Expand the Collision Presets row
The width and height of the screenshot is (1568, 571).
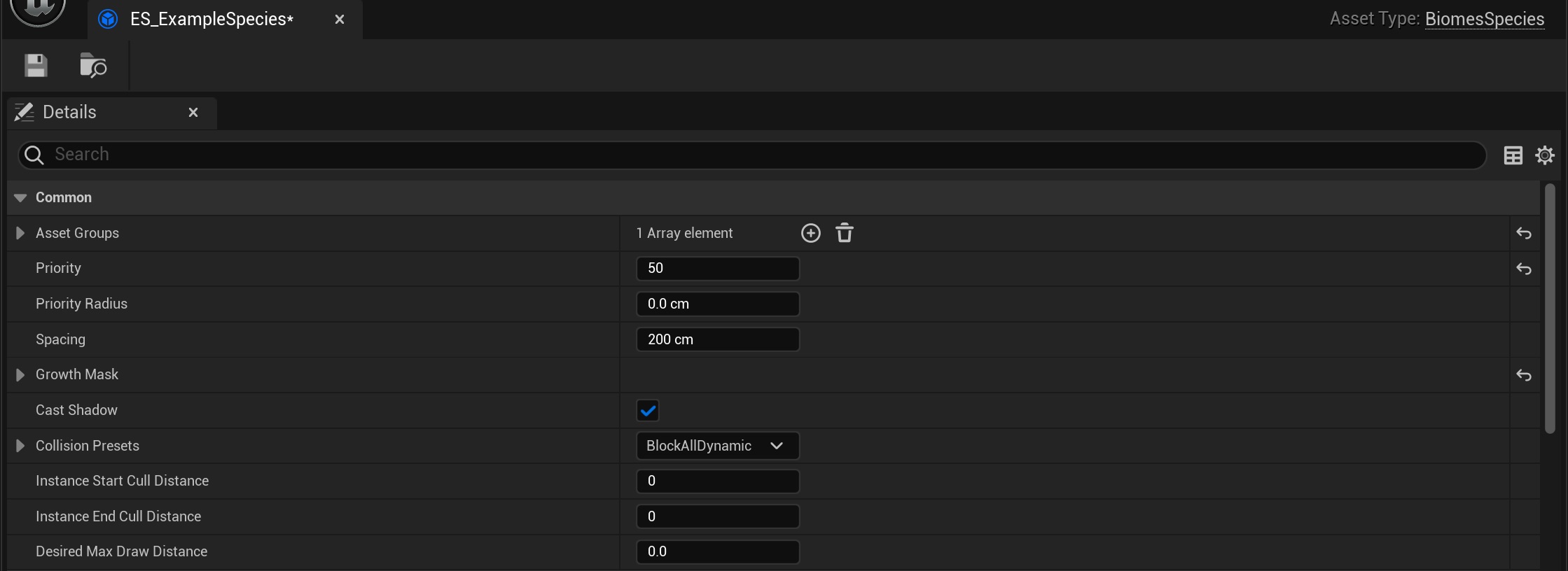(x=20, y=446)
